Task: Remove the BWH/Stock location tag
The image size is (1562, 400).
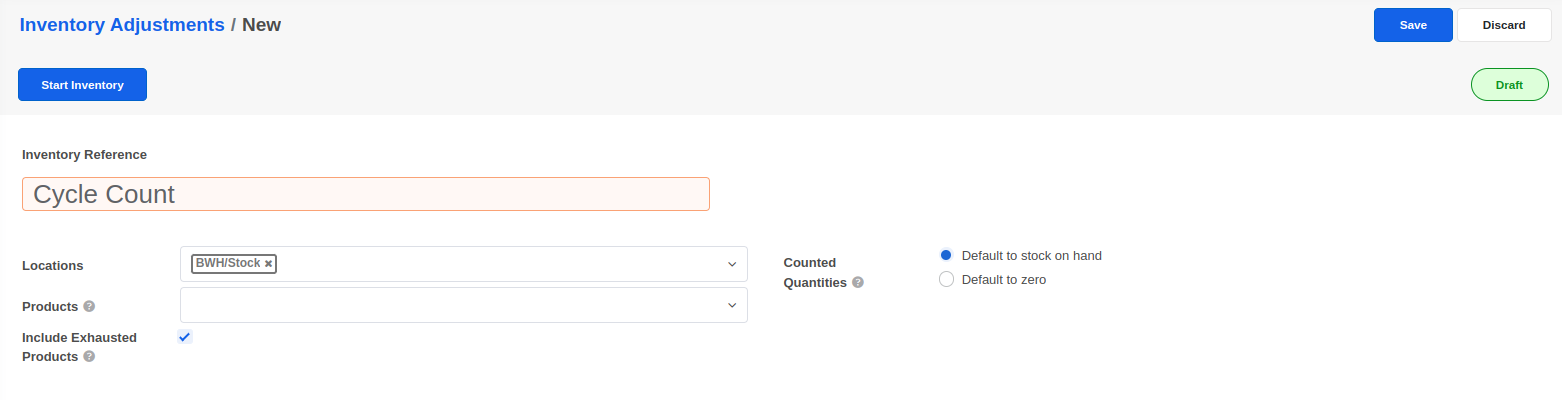Action: 268,264
